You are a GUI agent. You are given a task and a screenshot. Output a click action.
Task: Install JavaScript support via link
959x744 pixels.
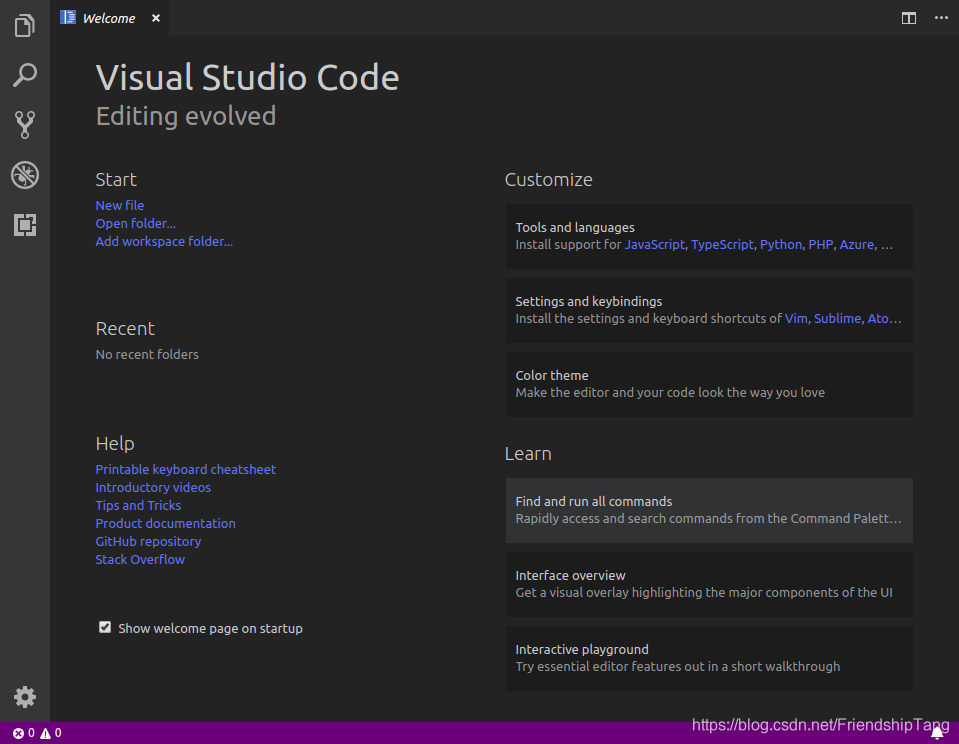(654, 245)
